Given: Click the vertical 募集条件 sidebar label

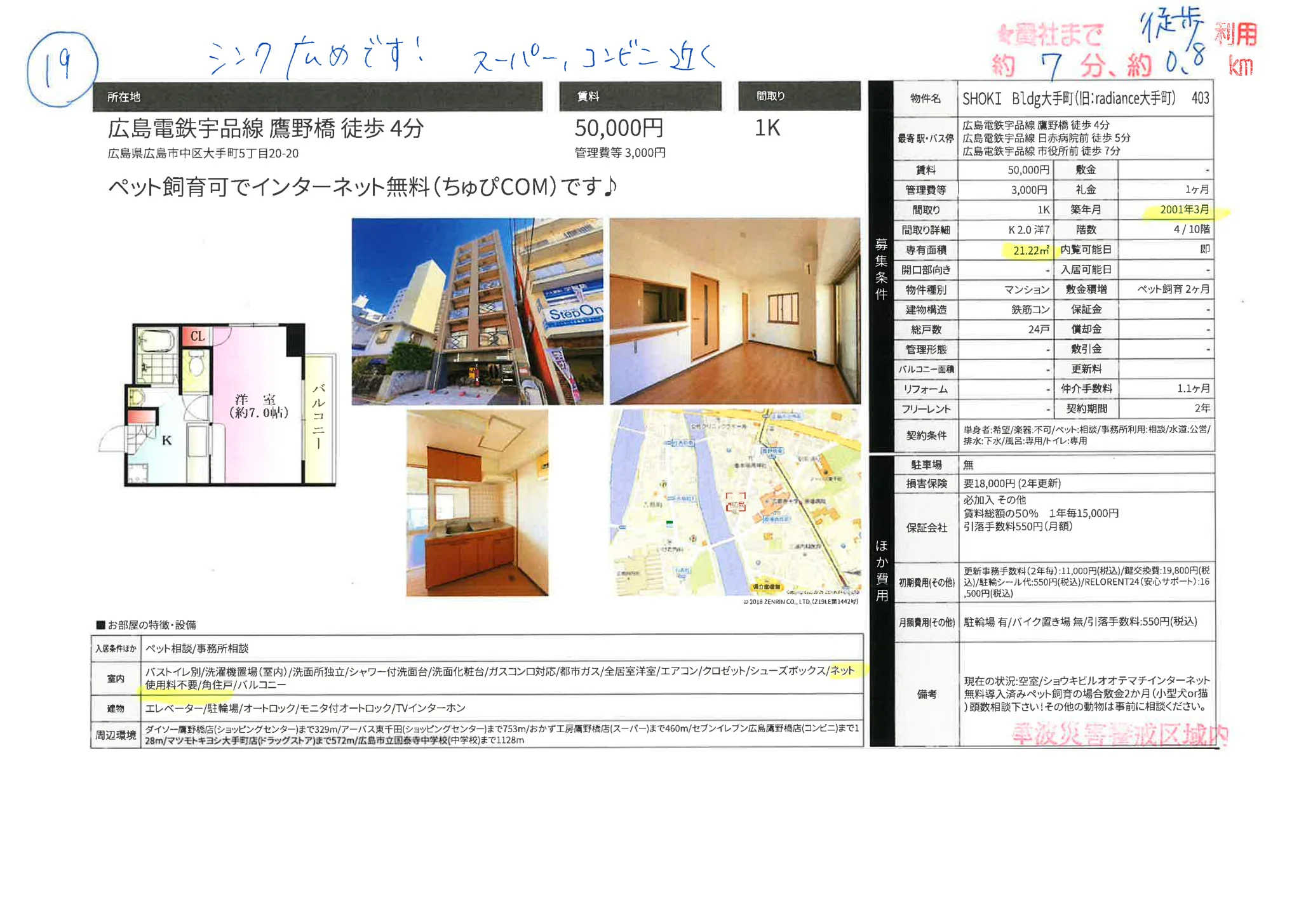Looking at the screenshot, I should coord(881,269).
